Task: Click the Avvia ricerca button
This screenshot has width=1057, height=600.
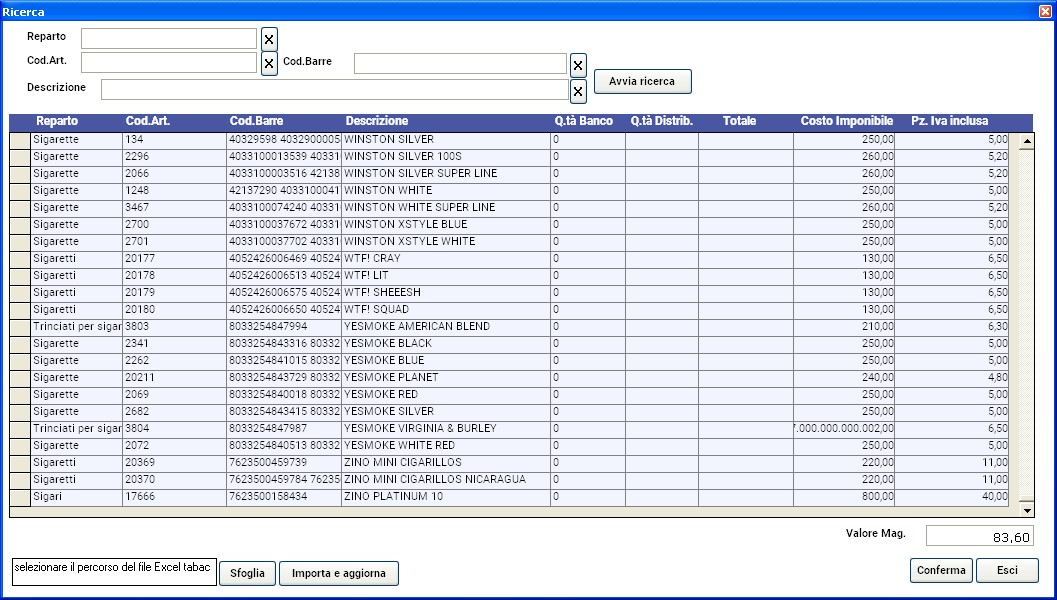Action: 642,82
